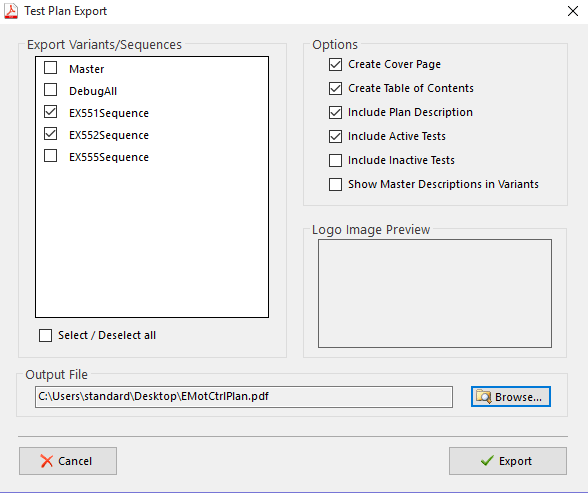Viewport: 588px width, 493px height.
Task: Uncheck Create Table of Contents
Action: [x=336, y=88]
